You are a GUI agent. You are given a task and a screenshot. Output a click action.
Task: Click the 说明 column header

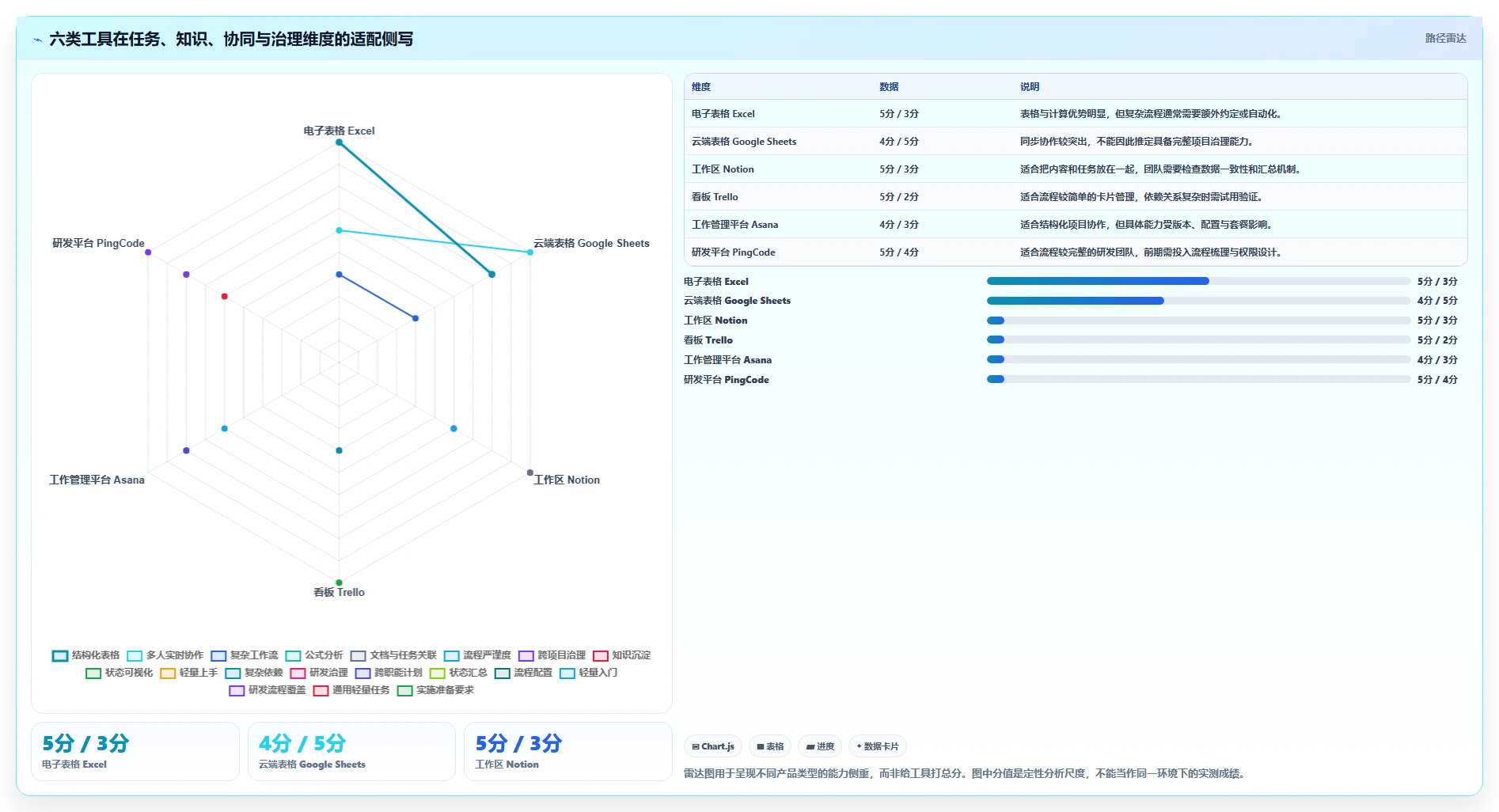[1030, 87]
